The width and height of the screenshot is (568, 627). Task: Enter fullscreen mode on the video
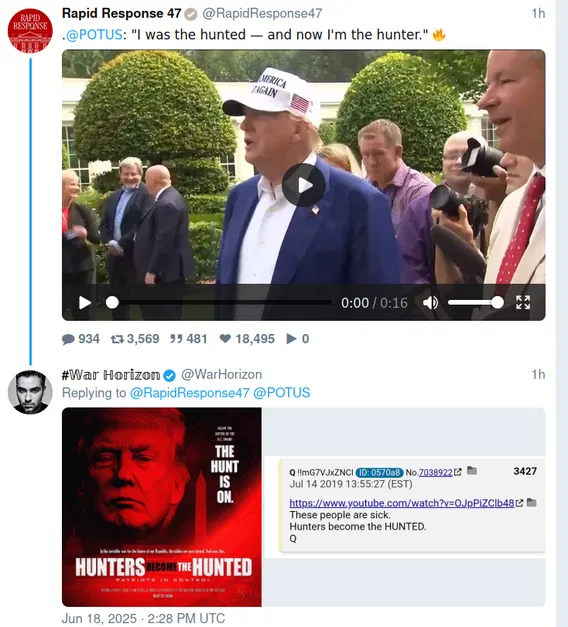[x=523, y=303]
